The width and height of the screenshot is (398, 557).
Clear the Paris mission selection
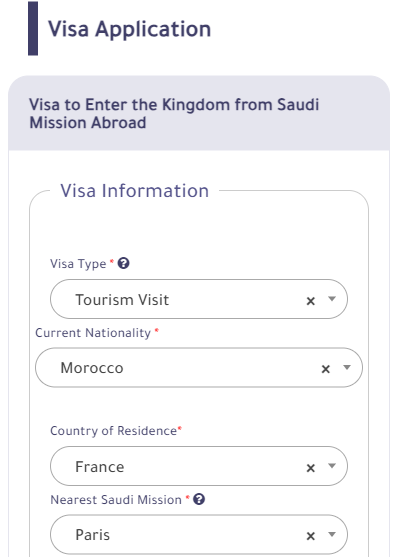[311, 536]
